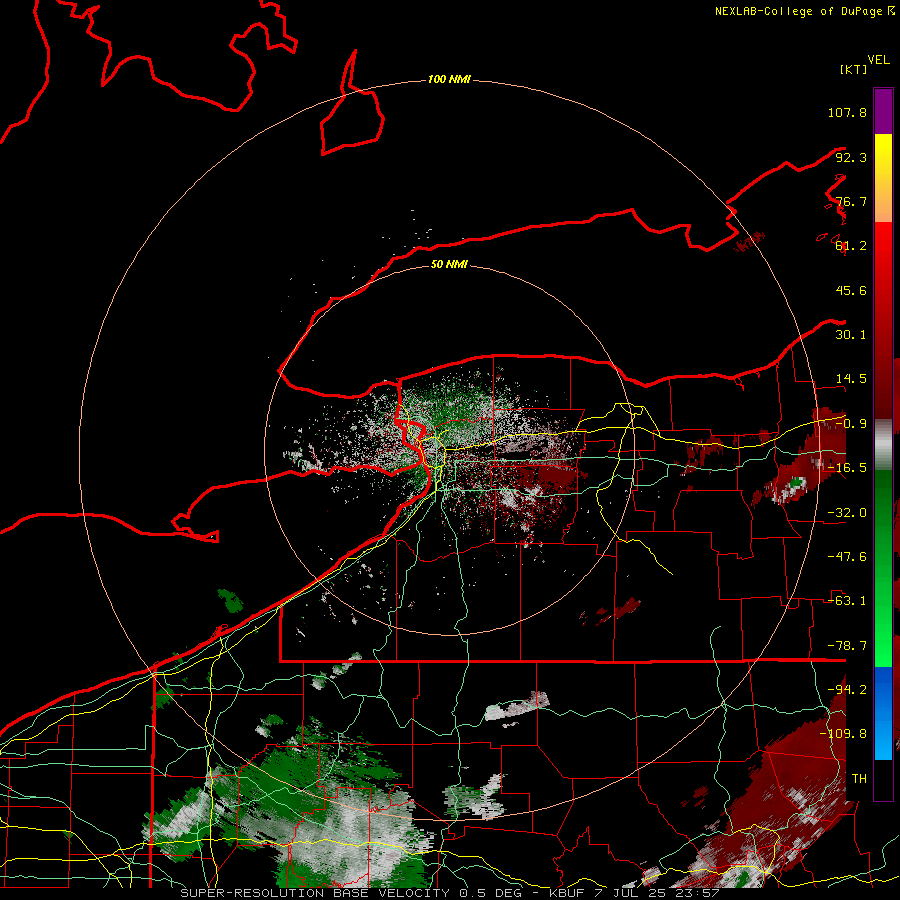
Task: Click the -32.0 velocity scale value
Action: pyautogui.click(x=847, y=513)
